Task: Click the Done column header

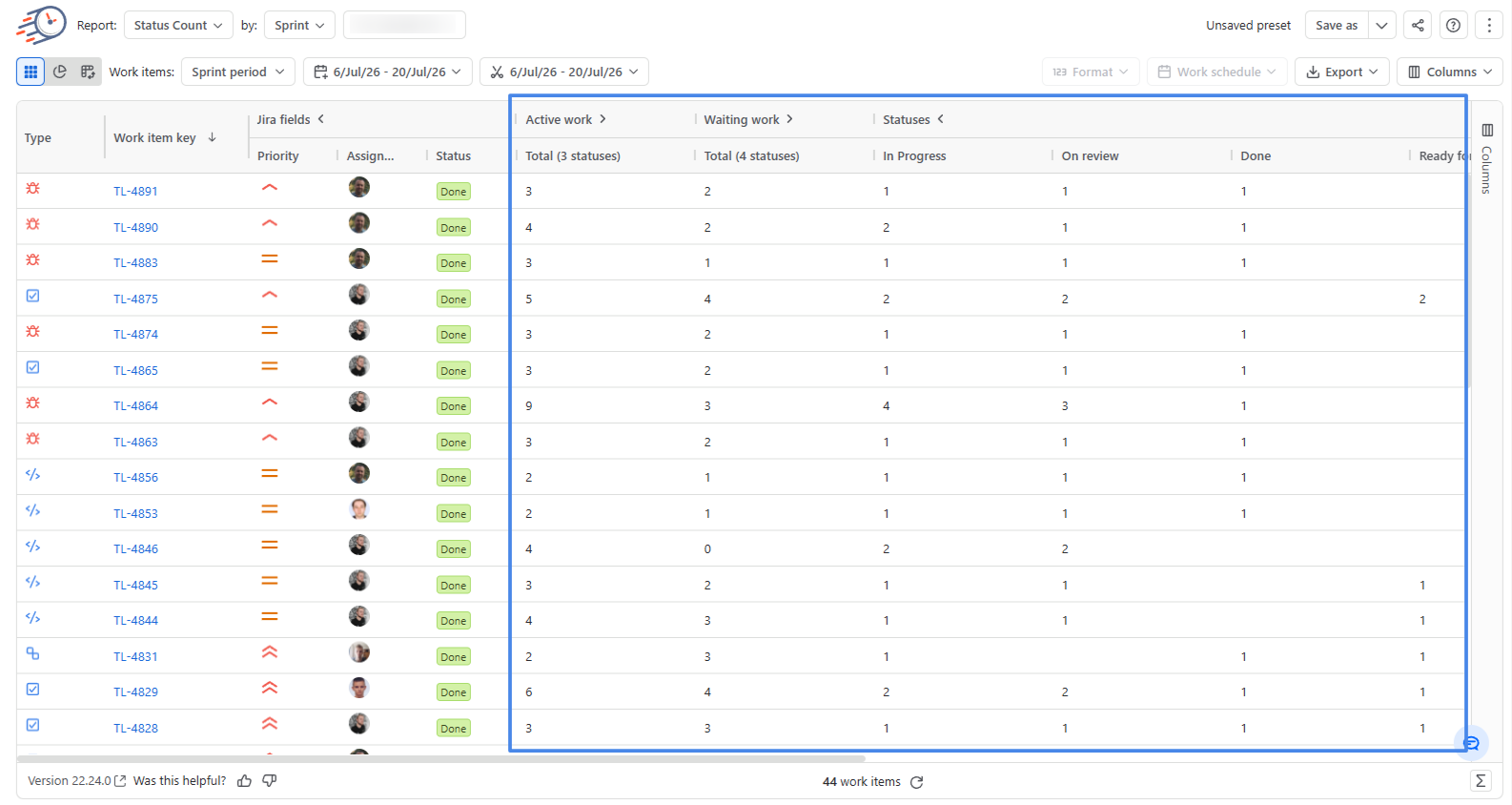Action: click(x=1256, y=156)
